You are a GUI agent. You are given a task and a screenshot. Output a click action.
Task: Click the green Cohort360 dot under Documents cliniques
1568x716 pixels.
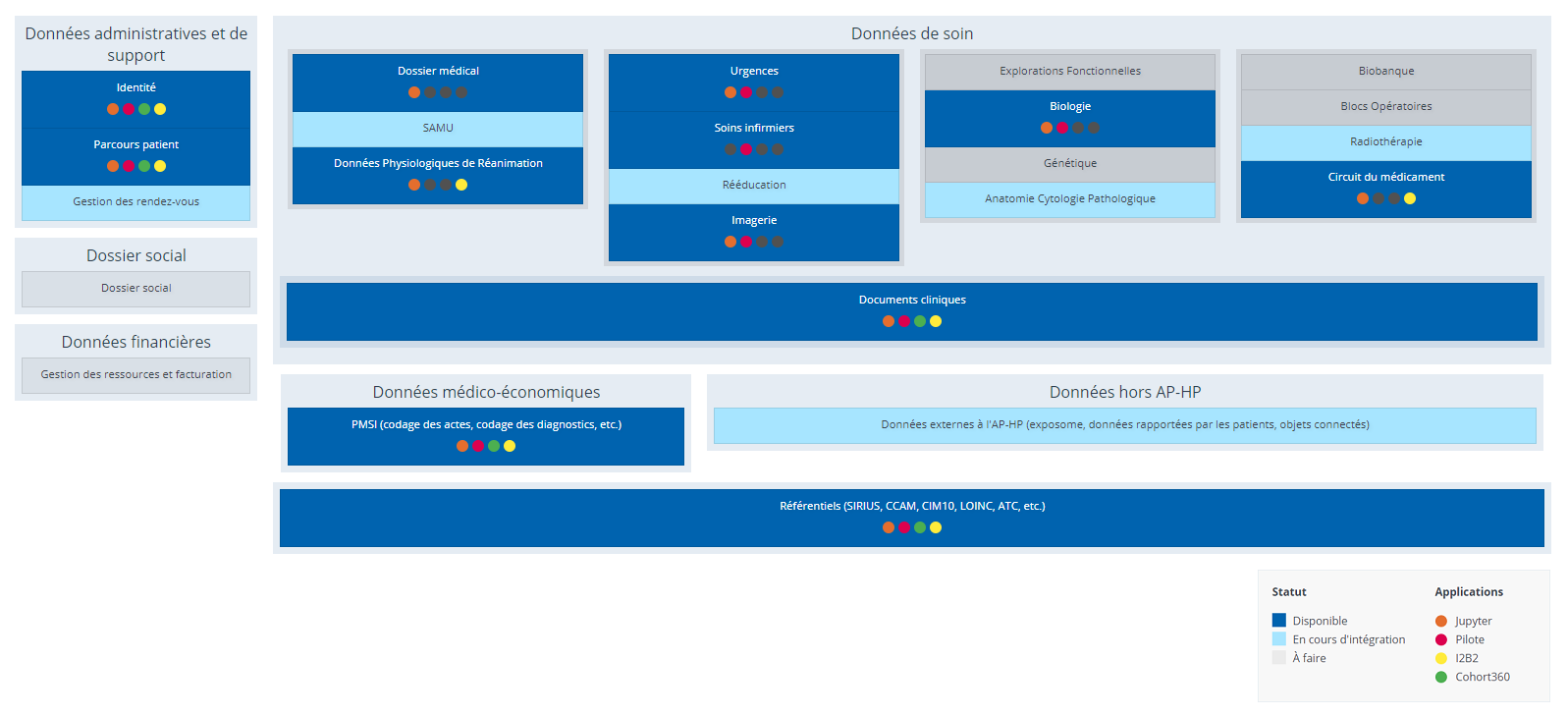point(920,321)
